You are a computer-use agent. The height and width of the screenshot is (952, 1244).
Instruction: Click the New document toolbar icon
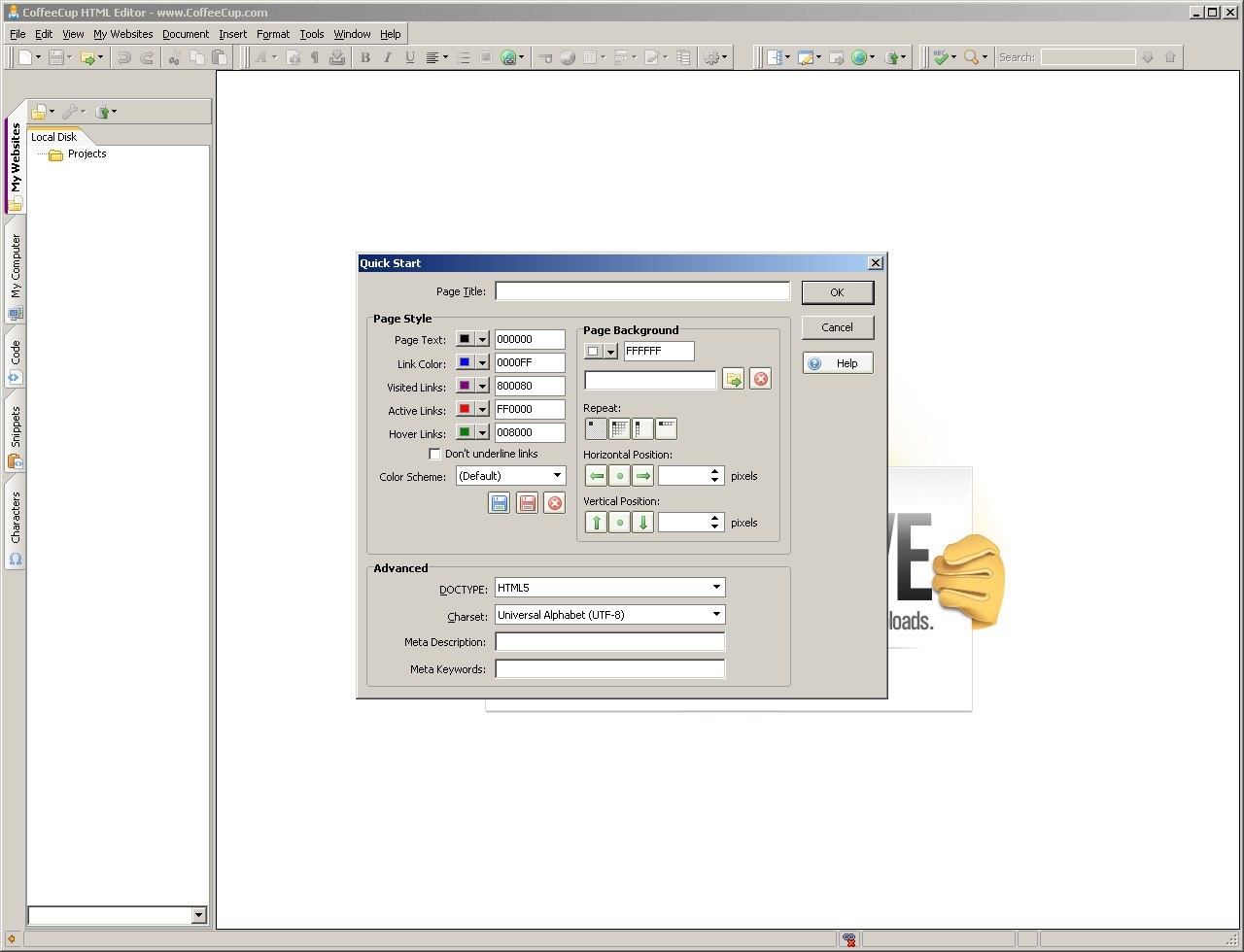26,57
